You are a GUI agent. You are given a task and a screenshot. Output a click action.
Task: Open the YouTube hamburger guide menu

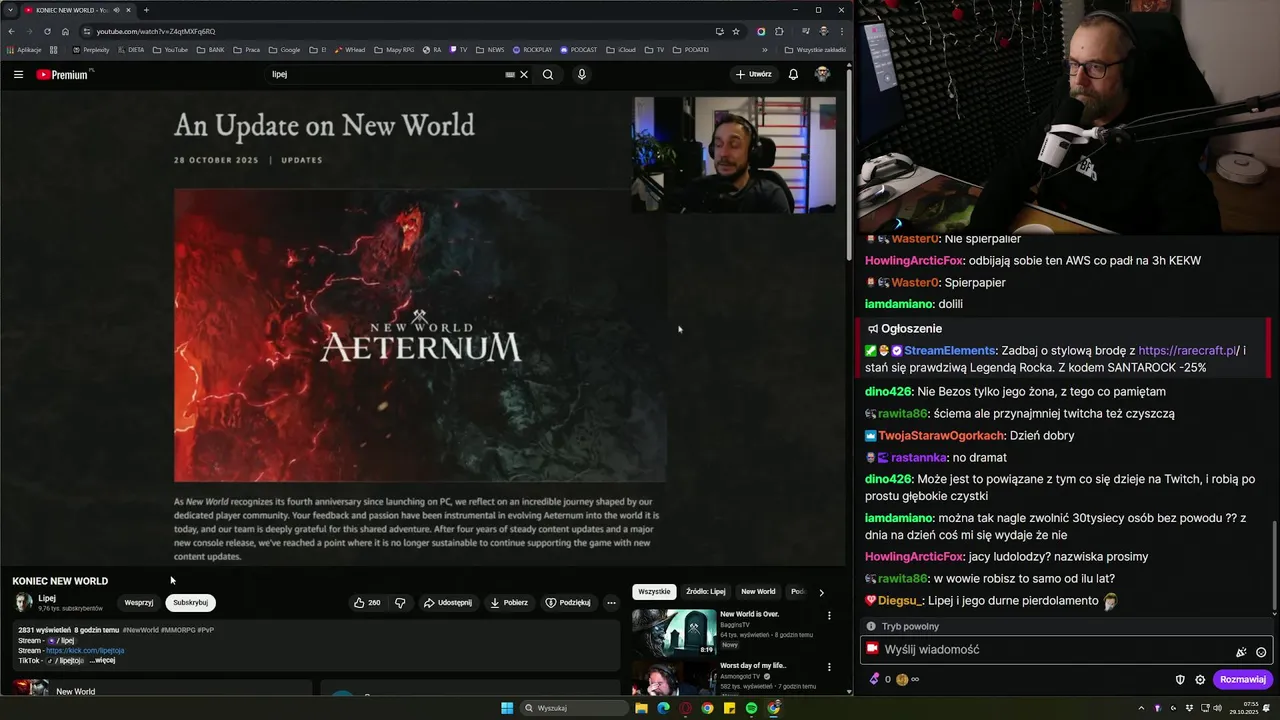tap(18, 74)
